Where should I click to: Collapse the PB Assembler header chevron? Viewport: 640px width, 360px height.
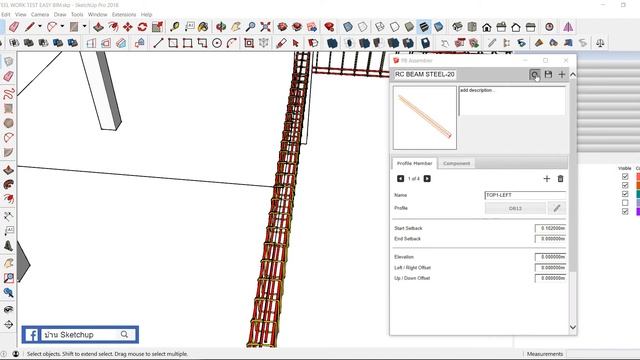(573, 74)
